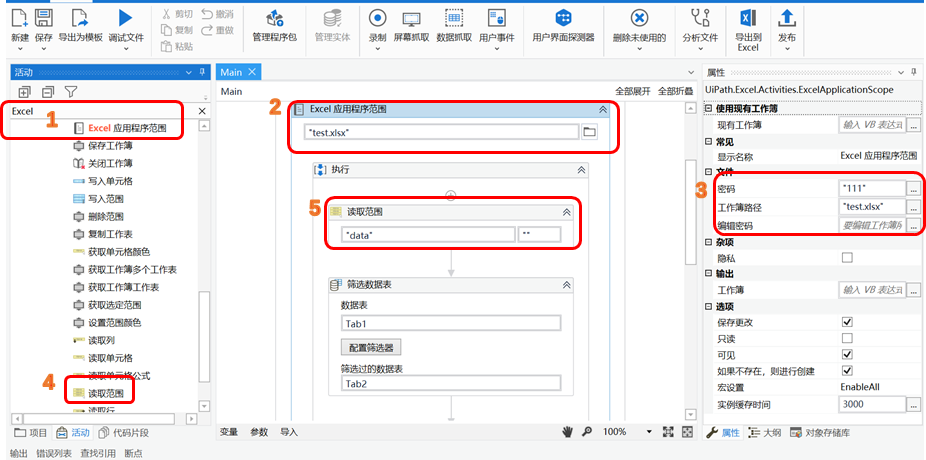Click plus add-activity icon in 执行 sequence
This screenshot has height=460, width=926.
451,195
